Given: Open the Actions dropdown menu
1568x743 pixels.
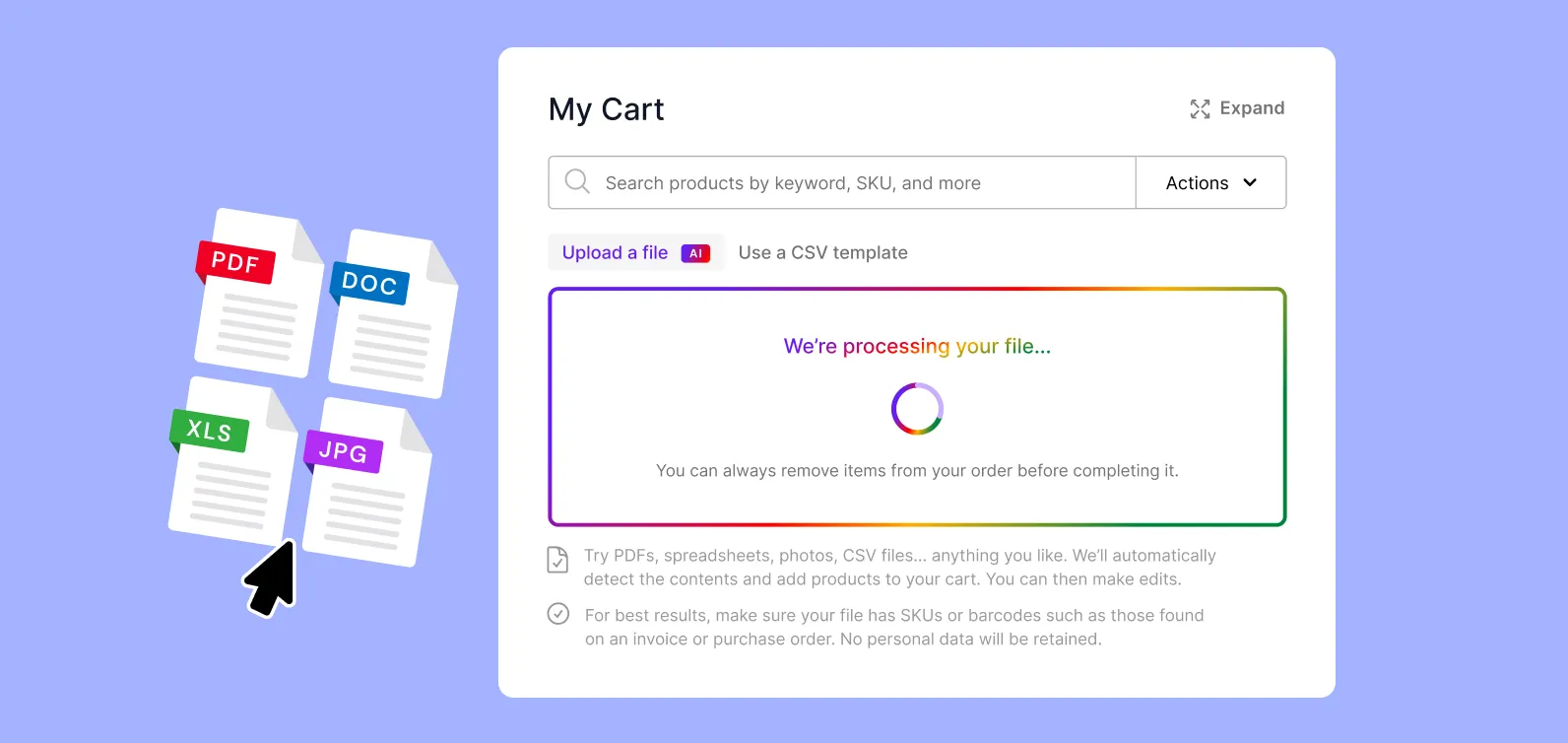Looking at the screenshot, I should (1210, 182).
